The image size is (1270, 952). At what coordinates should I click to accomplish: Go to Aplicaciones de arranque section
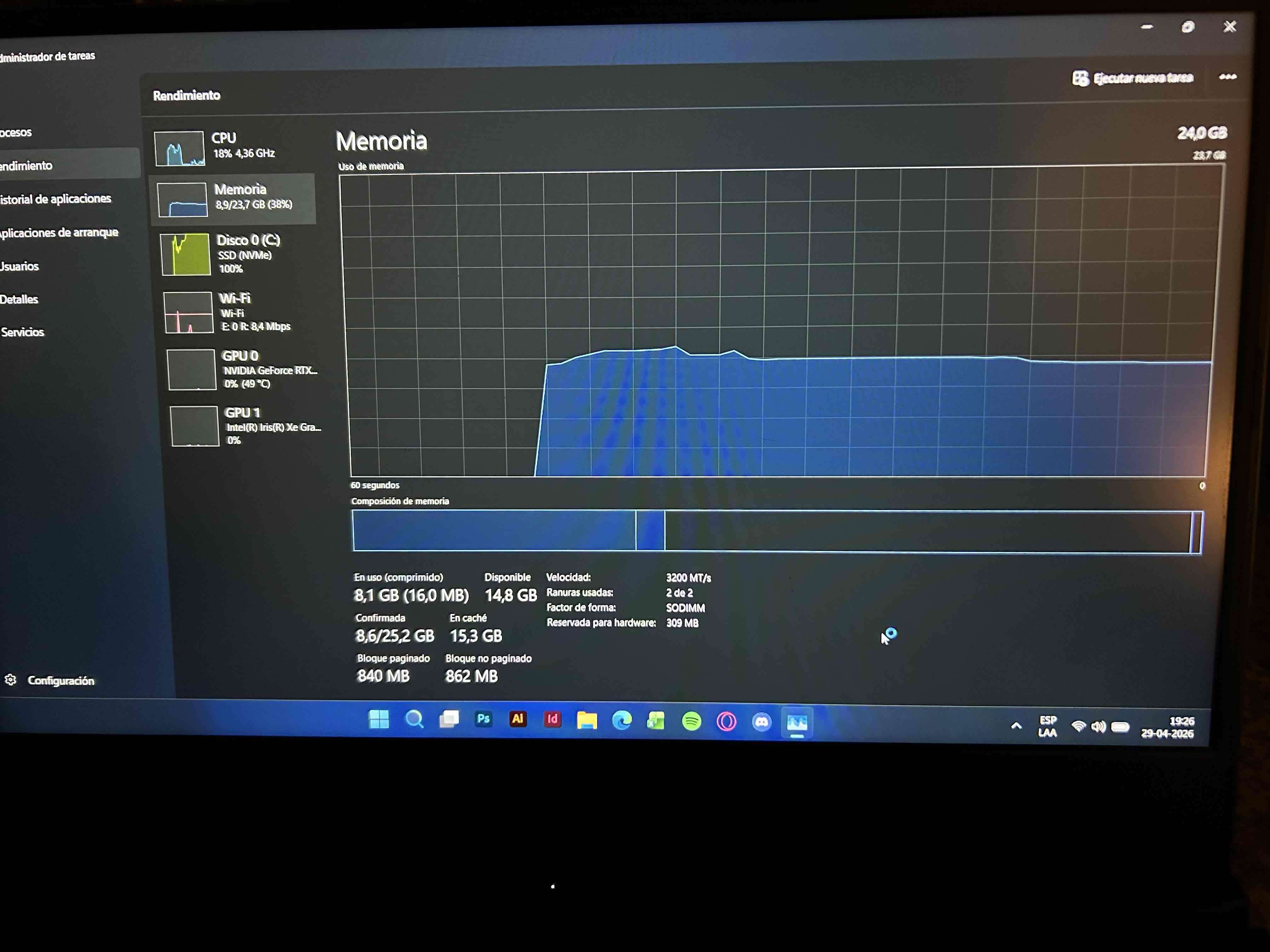tap(58, 233)
